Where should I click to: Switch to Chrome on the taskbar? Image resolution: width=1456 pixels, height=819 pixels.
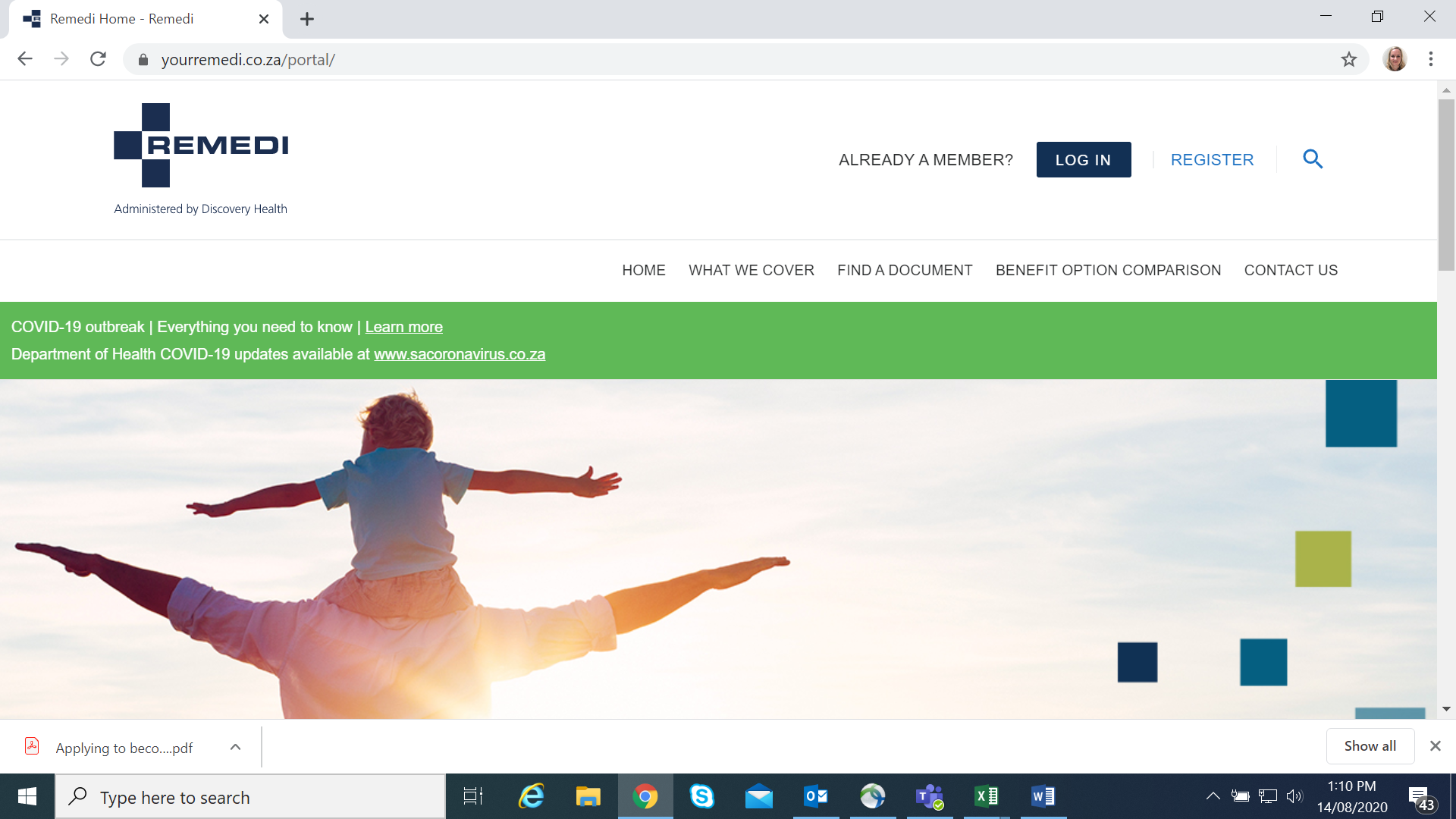tap(645, 796)
